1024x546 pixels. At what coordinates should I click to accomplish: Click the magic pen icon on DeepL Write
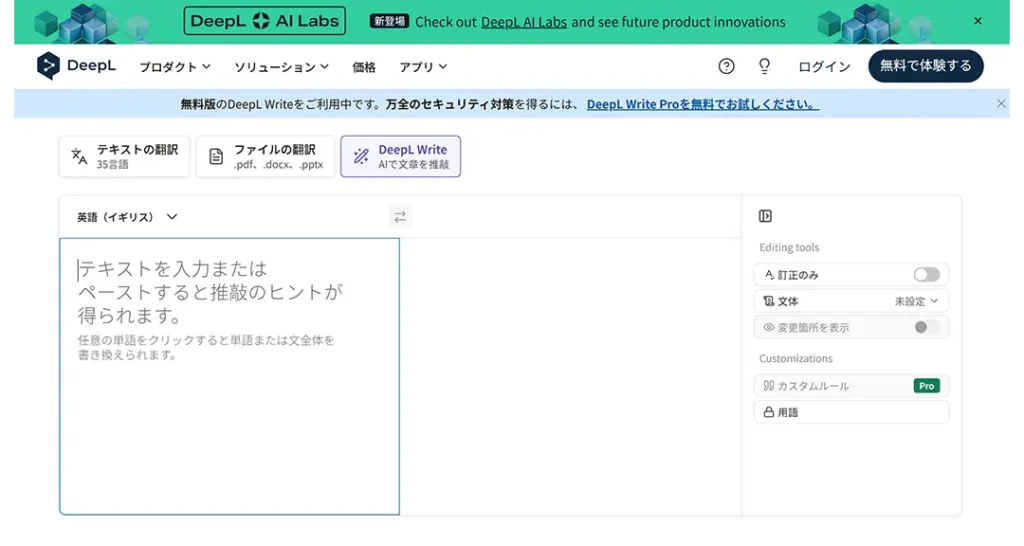[x=360, y=156]
